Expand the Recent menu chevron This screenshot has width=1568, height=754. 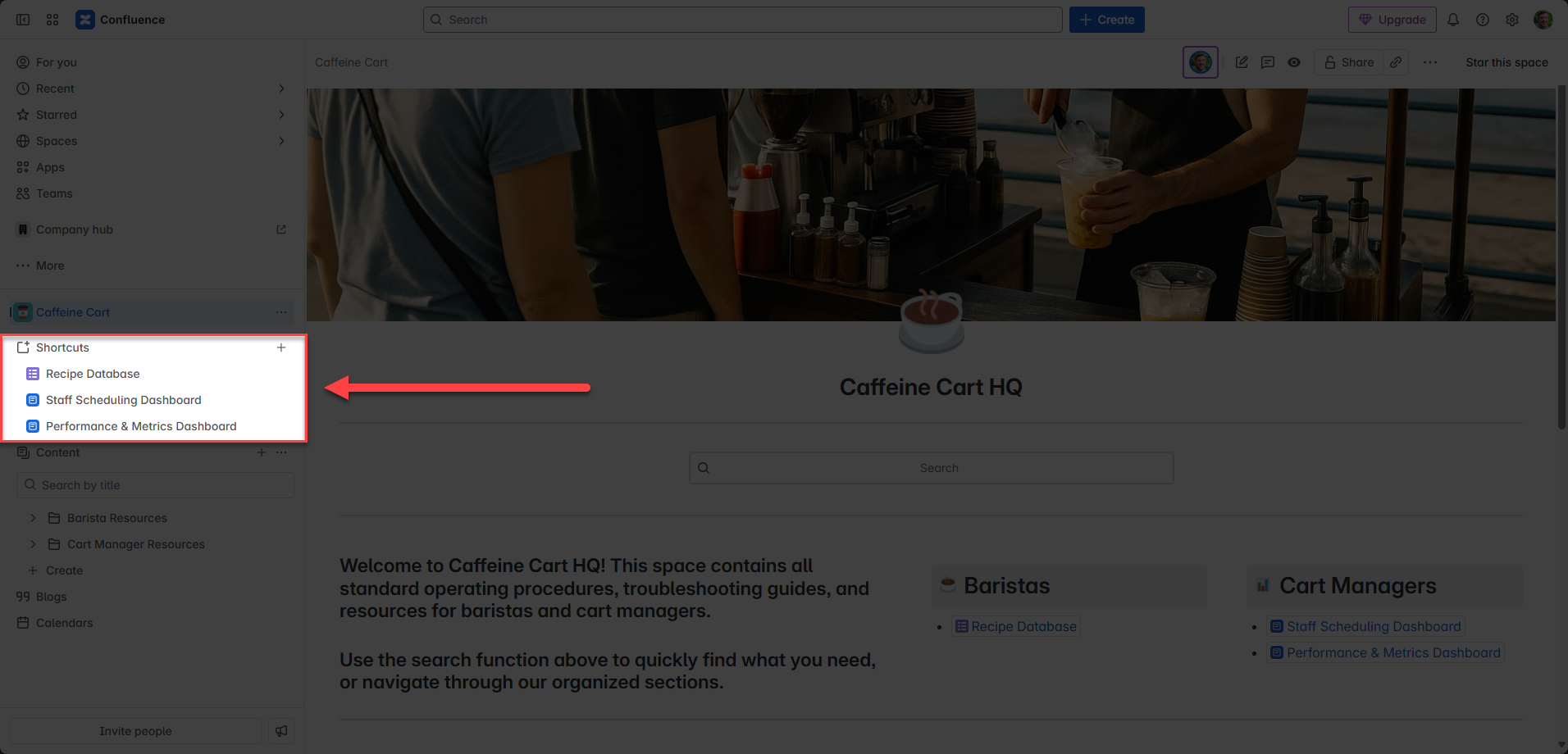pyautogui.click(x=281, y=89)
